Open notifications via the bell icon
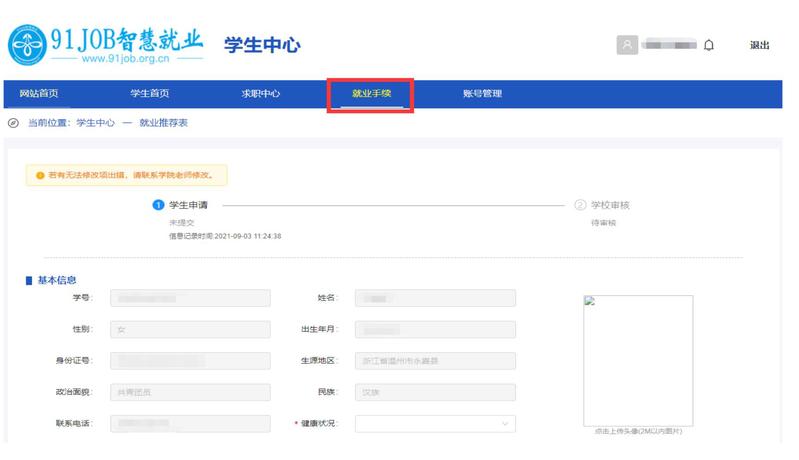The width and height of the screenshot is (799, 460). click(x=708, y=46)
